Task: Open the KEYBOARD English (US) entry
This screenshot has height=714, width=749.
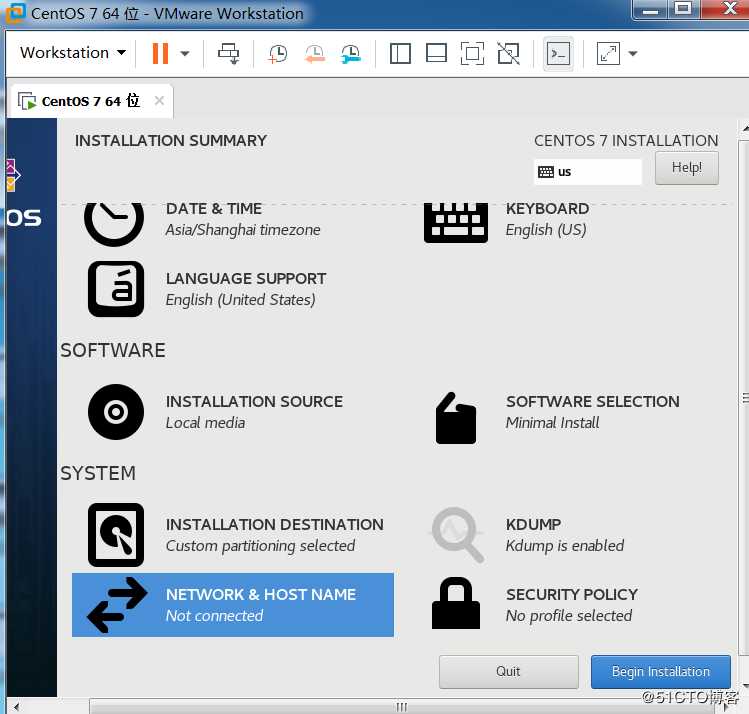Action: pos(547,219)
